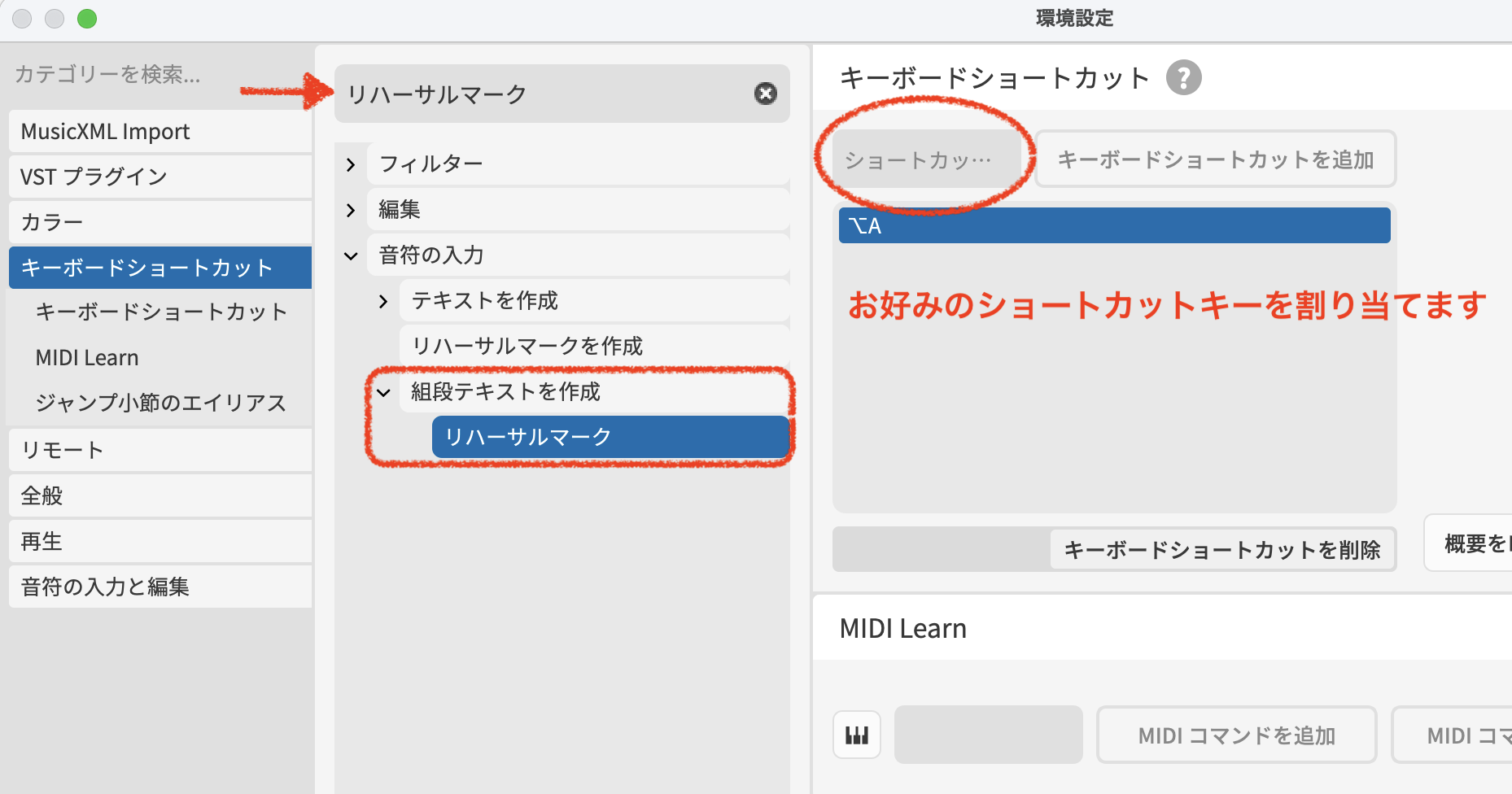The image size is (1512, 794).
Task: Clear the リハーサルマーク search field
Action: [765, 94]
